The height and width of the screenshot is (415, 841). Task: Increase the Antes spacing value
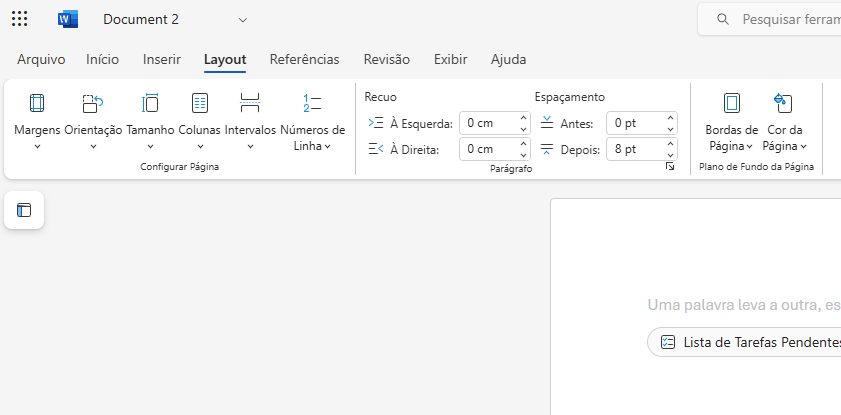click(x=670, y=118)
